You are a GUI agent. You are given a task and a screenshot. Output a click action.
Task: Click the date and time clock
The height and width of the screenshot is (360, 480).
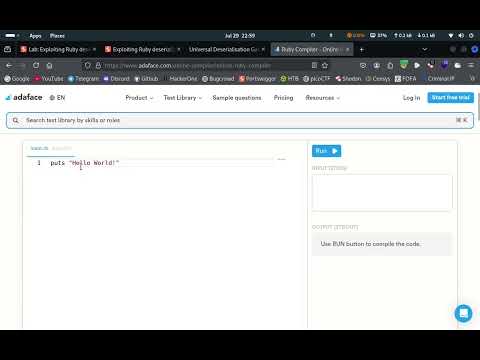(240, 36)
